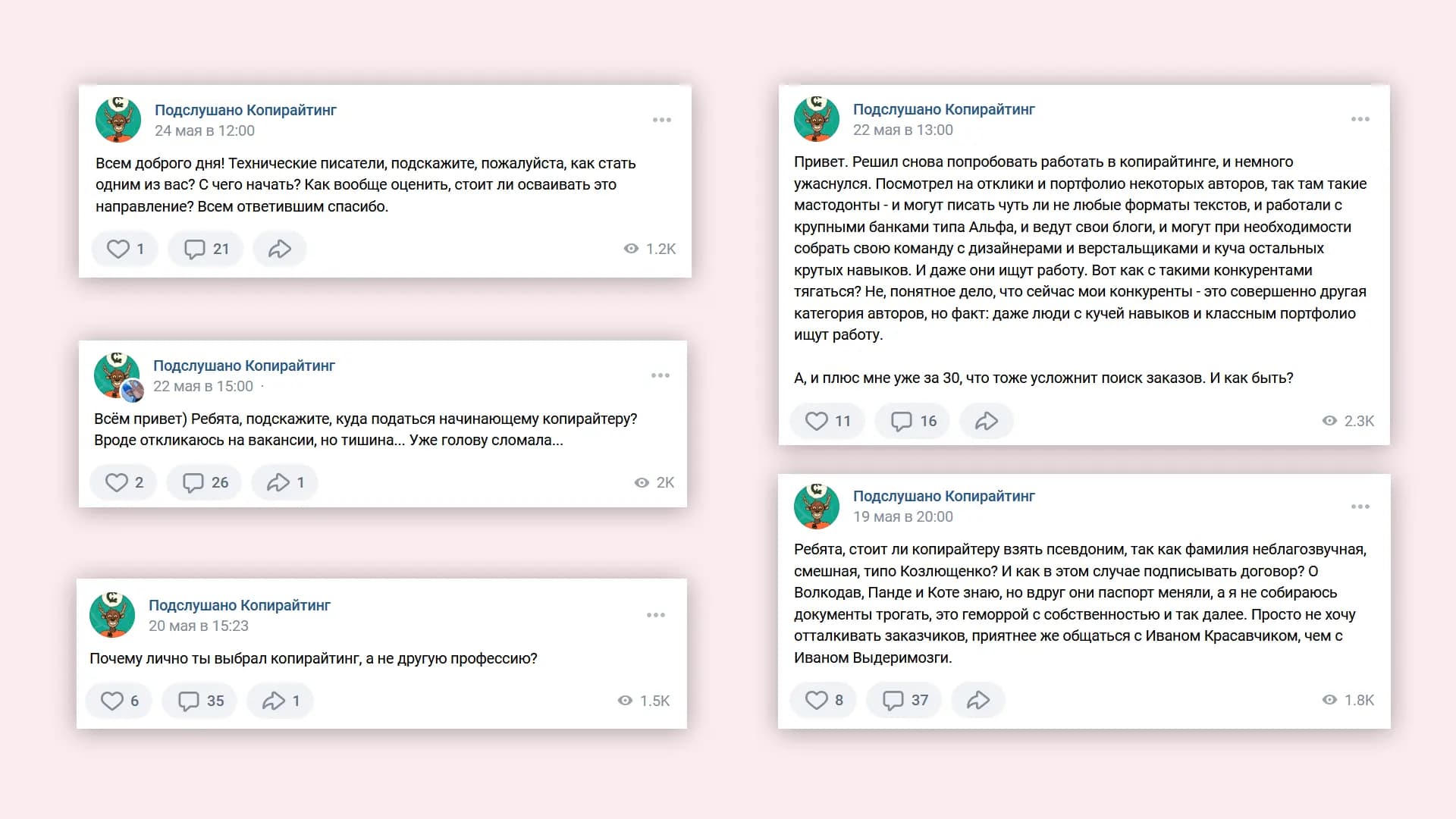The height and width of the screenshot is (819, 1456).
Task: Open the options menu of the competitors post
Action: 1360,118
